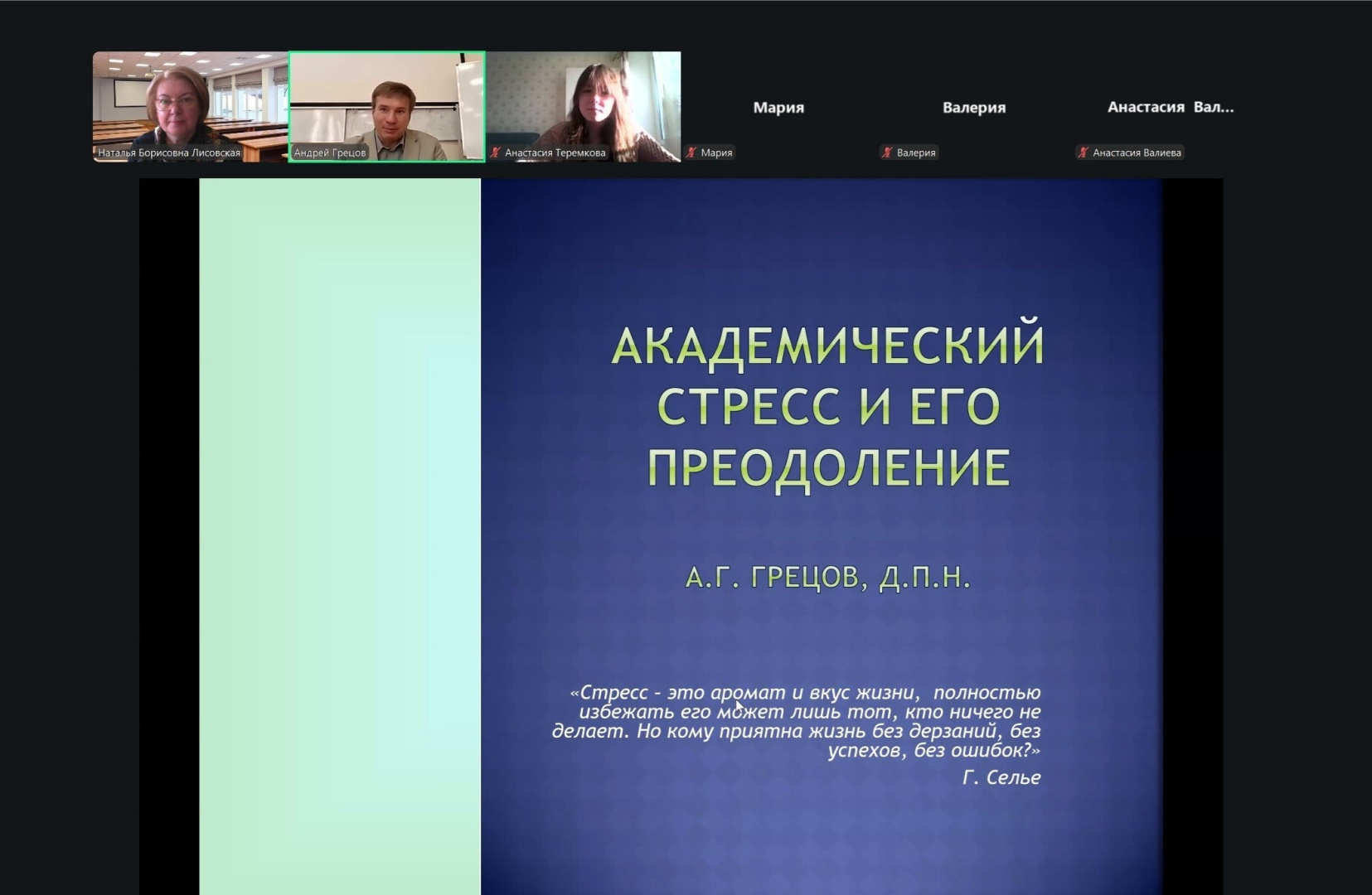
Task: Click muted microphone icon next to Валерия label
Action: pos(887,152)
